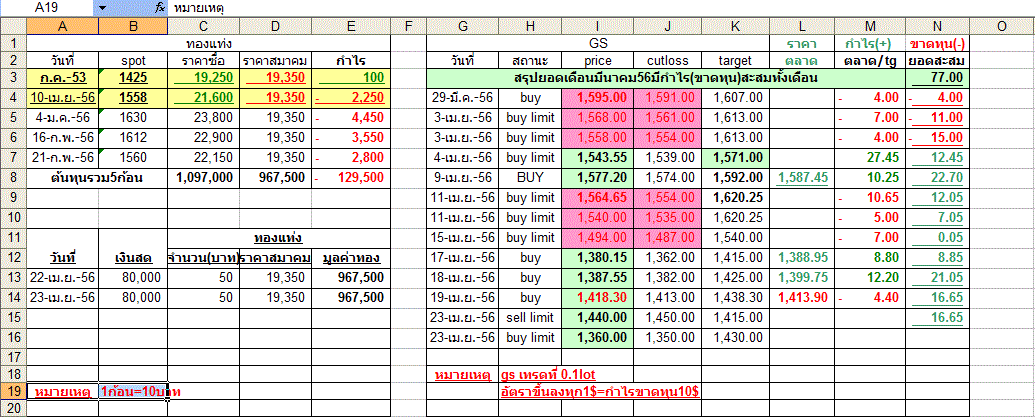Click the fx insert function icon
Viewport: 1035px width, 417px height.
pyautogui.click(x=160, y=8)
